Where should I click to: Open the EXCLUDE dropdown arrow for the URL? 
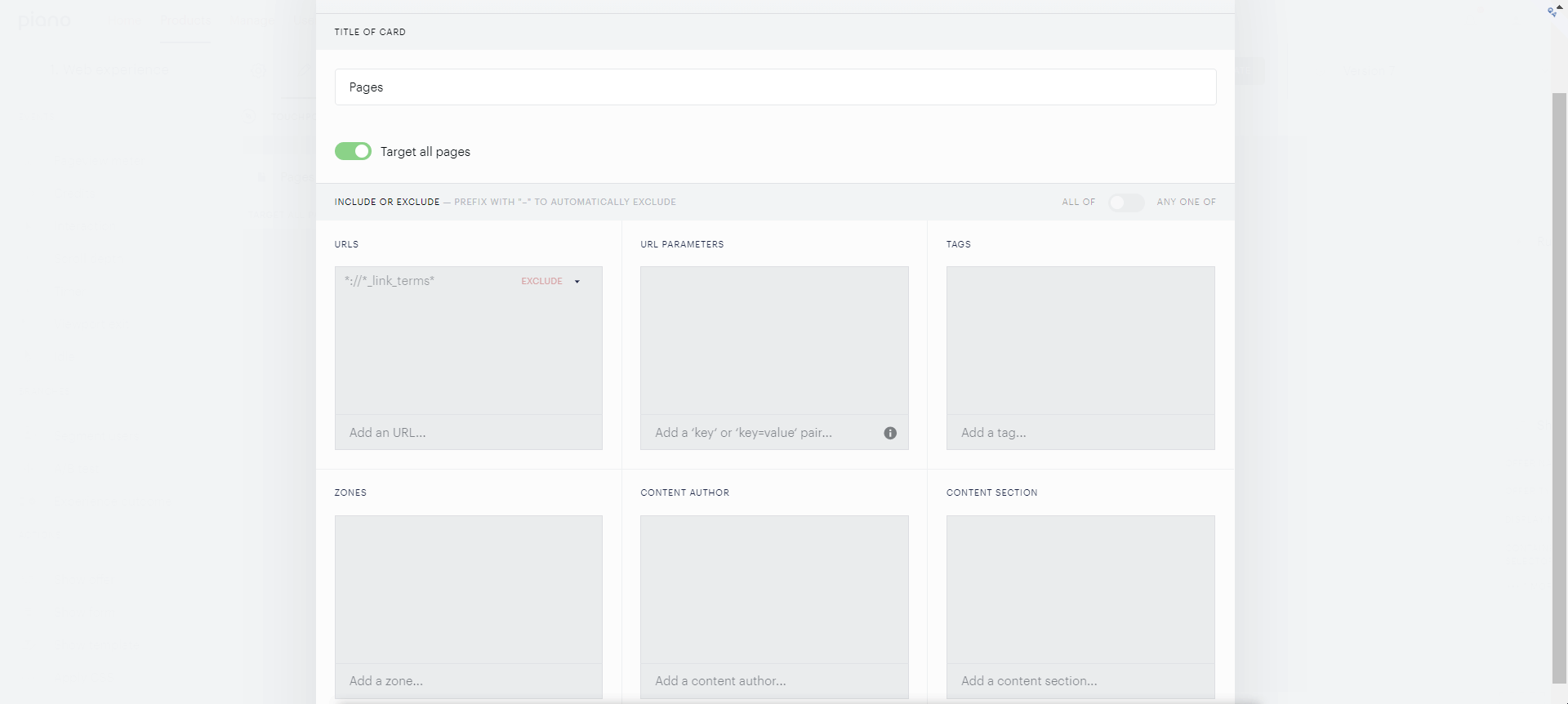coord(577,282)
